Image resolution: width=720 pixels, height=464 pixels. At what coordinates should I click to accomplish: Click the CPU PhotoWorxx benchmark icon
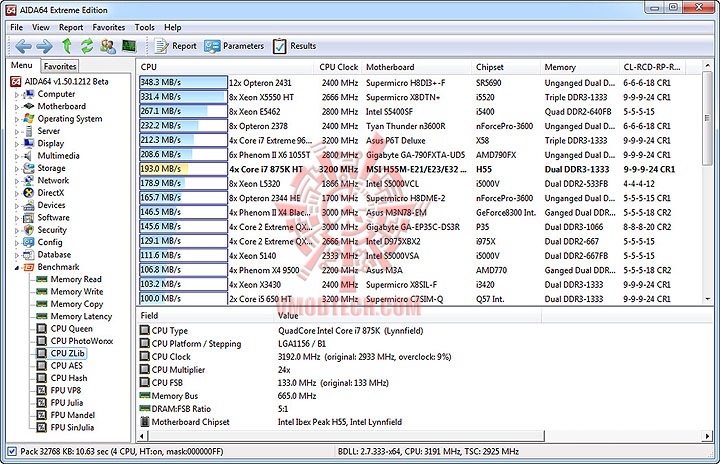[x=42, y=341]
